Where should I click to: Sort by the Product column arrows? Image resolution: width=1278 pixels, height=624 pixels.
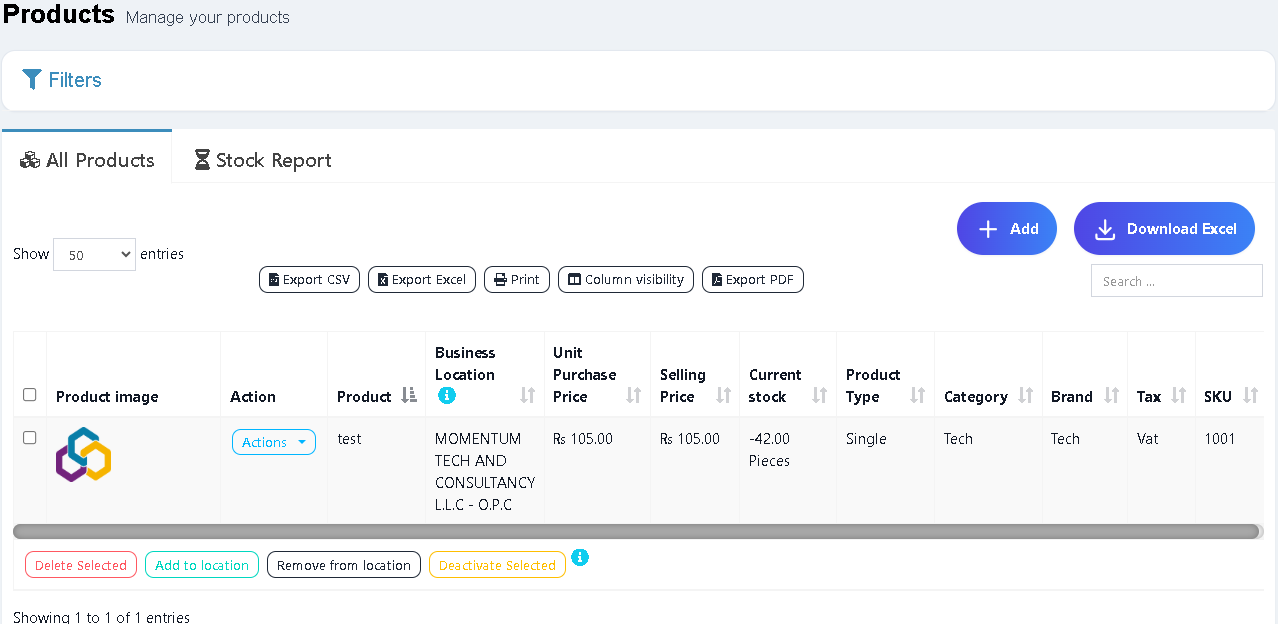point(409,395)
